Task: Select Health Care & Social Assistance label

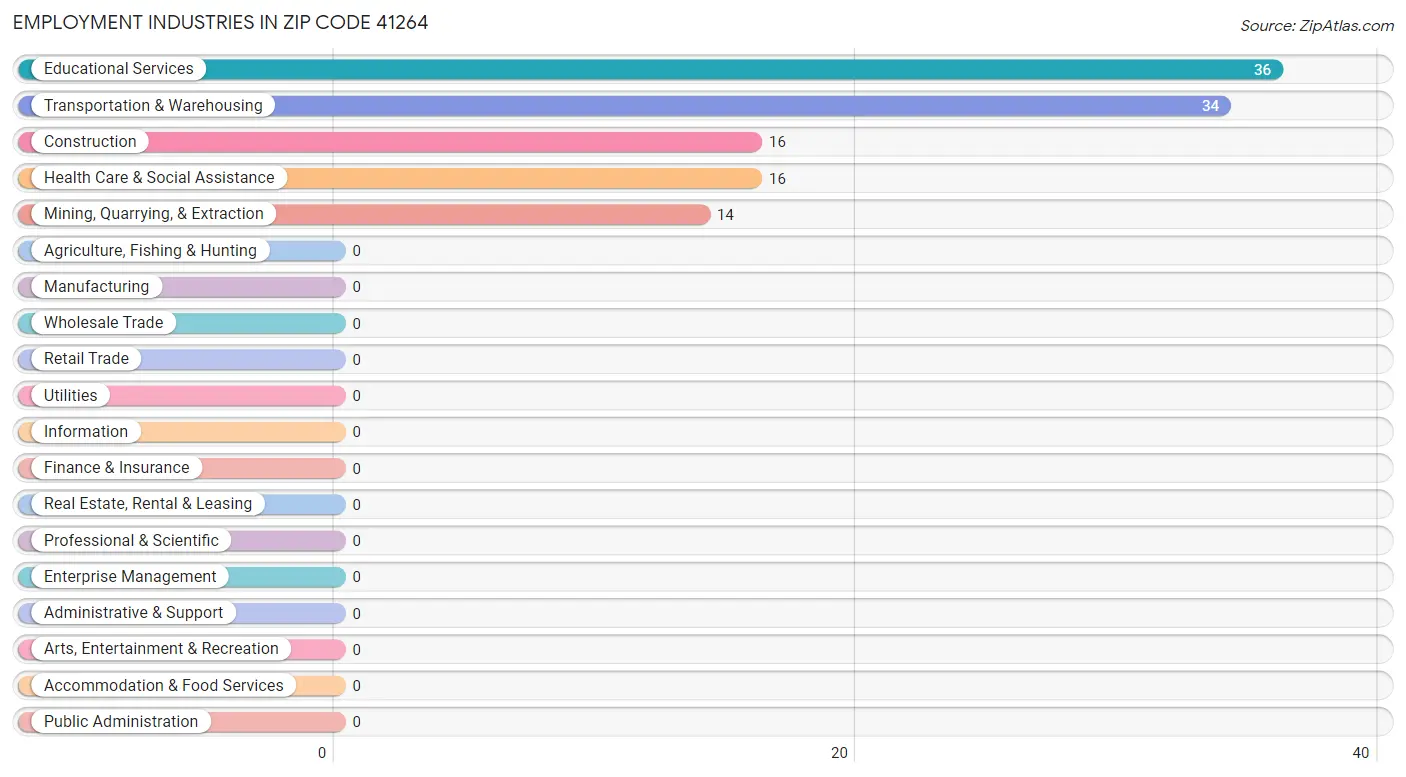Action: point(159,178)
